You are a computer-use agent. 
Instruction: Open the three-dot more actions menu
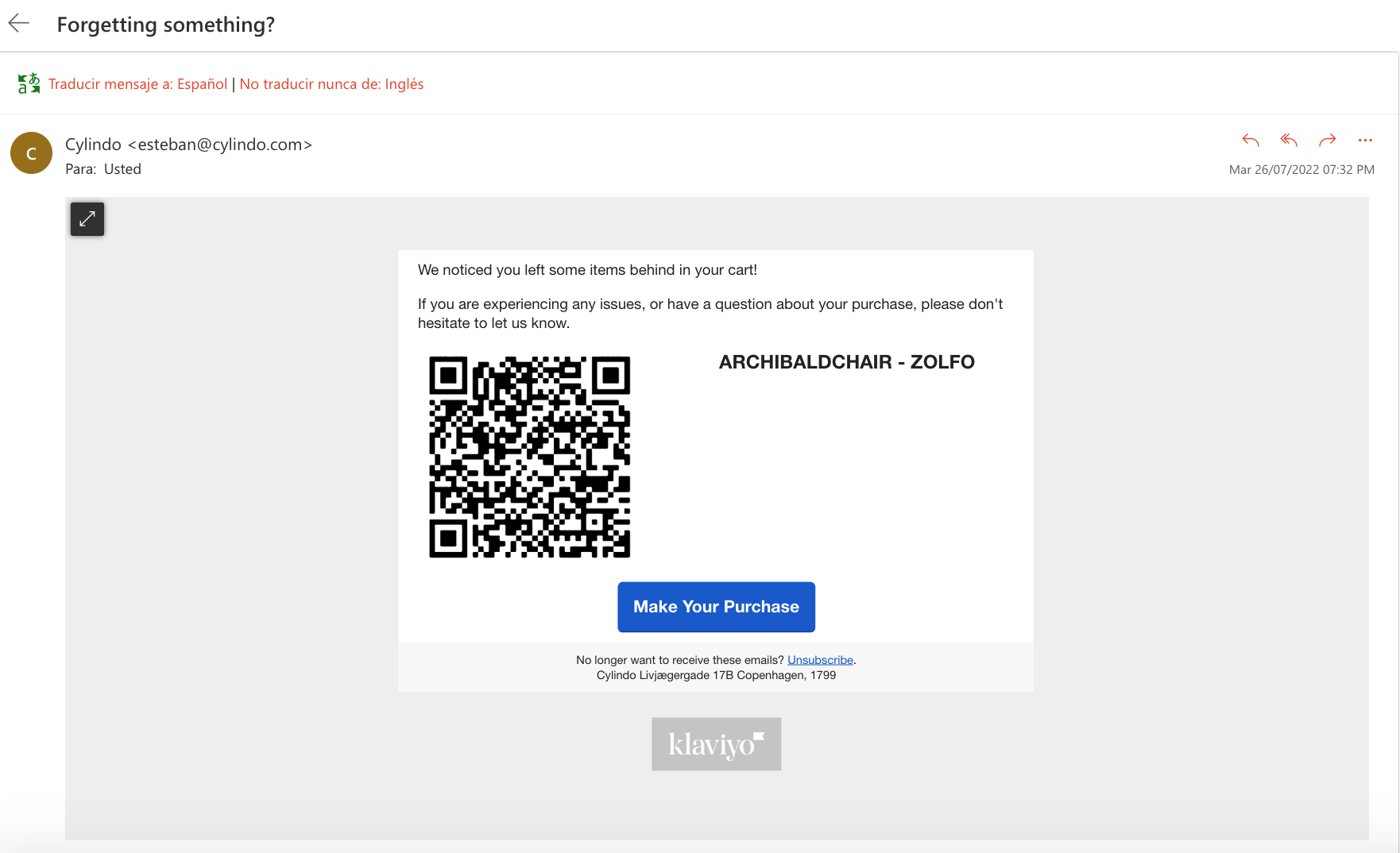coord(1365,141)
